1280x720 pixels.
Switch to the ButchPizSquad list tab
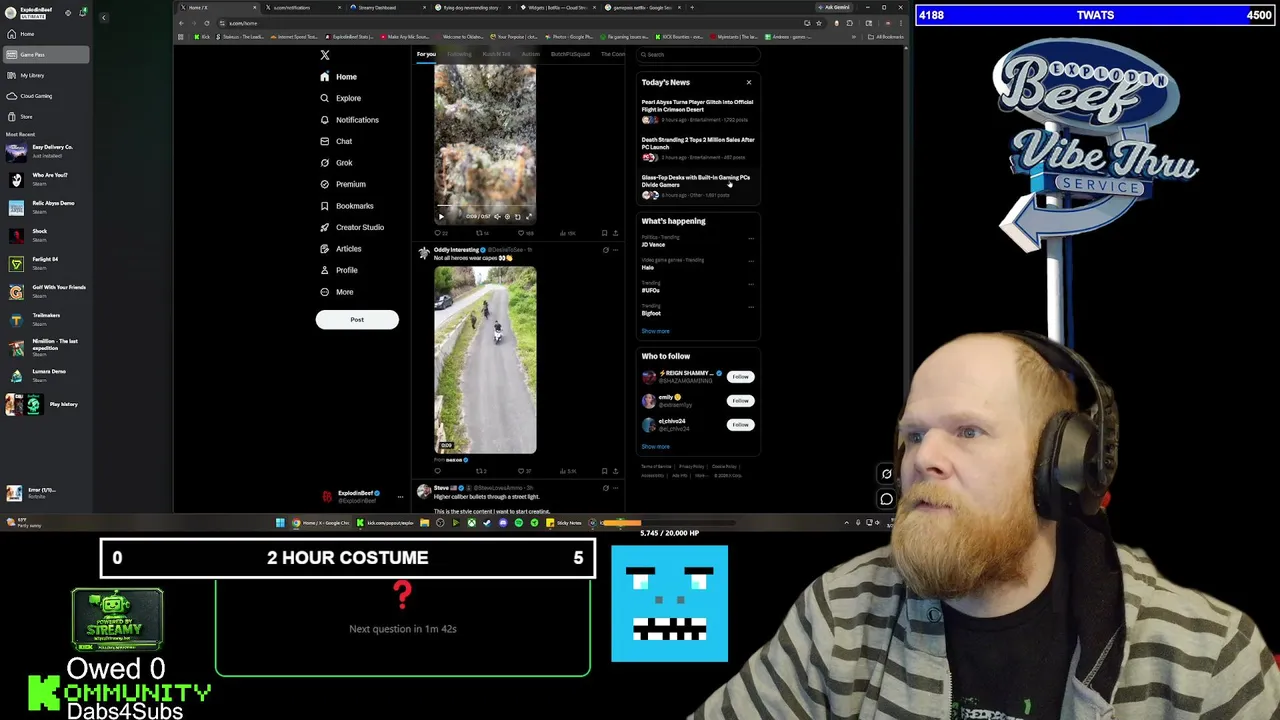[570, 54]
